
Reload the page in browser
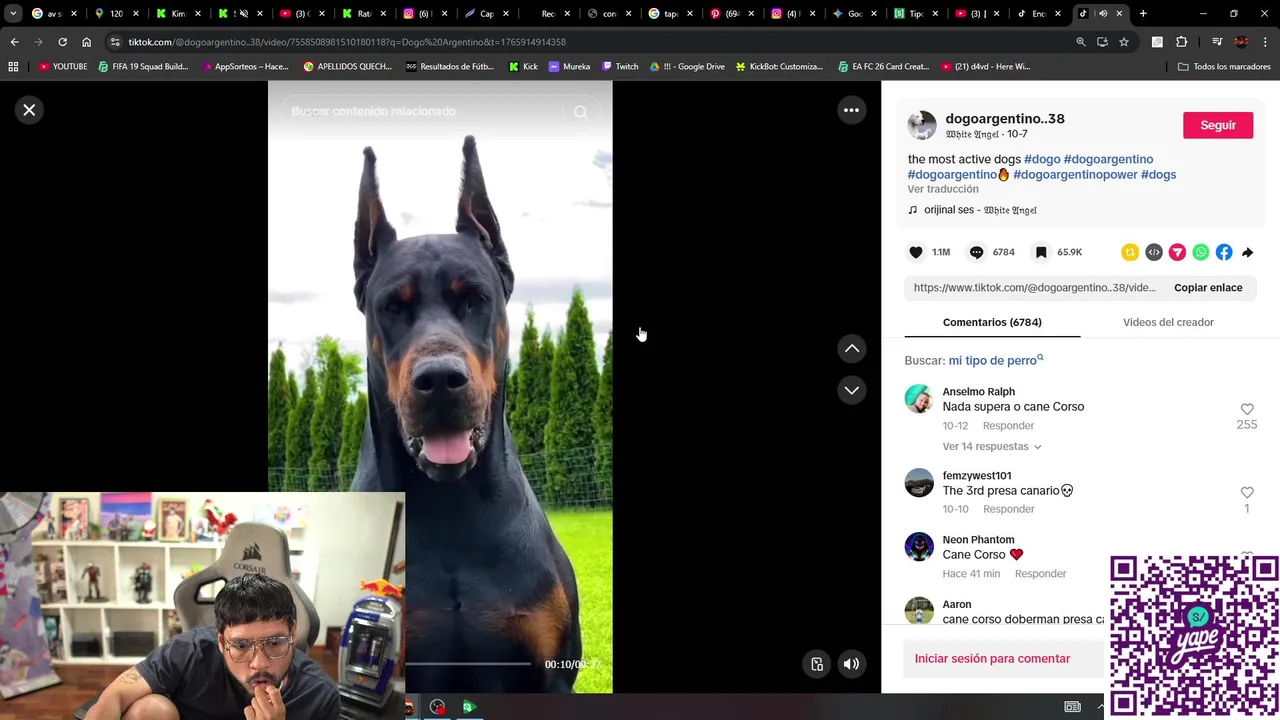point(62,42)
